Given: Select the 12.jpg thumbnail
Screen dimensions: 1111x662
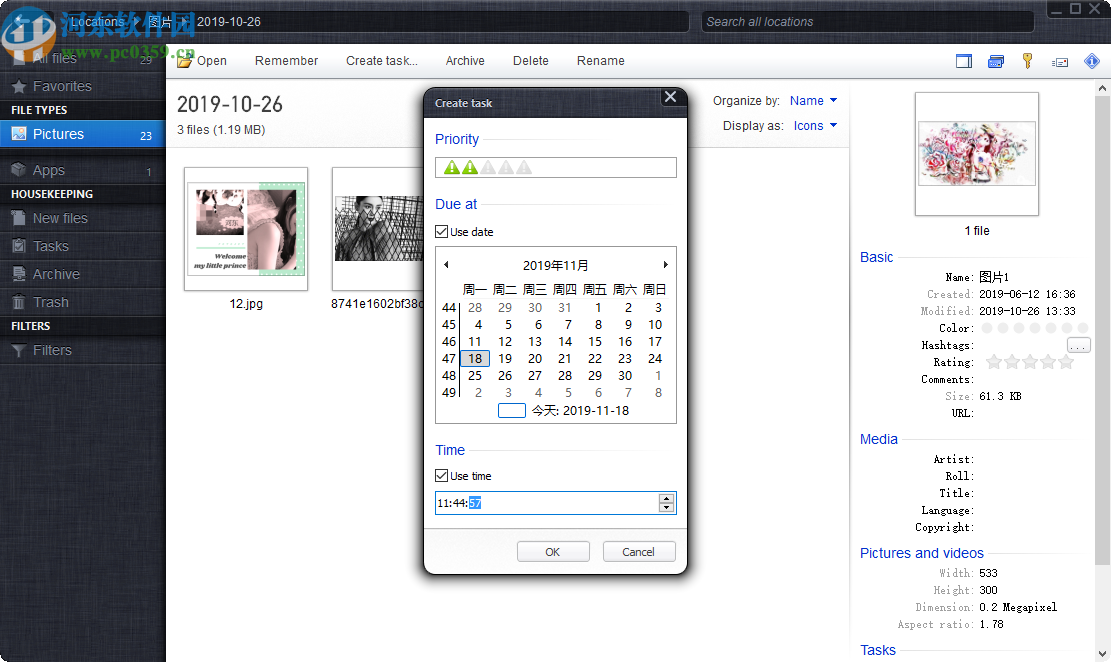Looking at the screenshot, I should (x=246, y=229).
